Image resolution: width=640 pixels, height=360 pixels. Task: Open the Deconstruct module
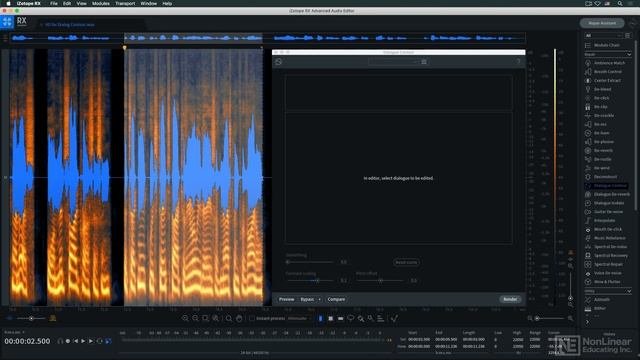(x=602, y=177)
